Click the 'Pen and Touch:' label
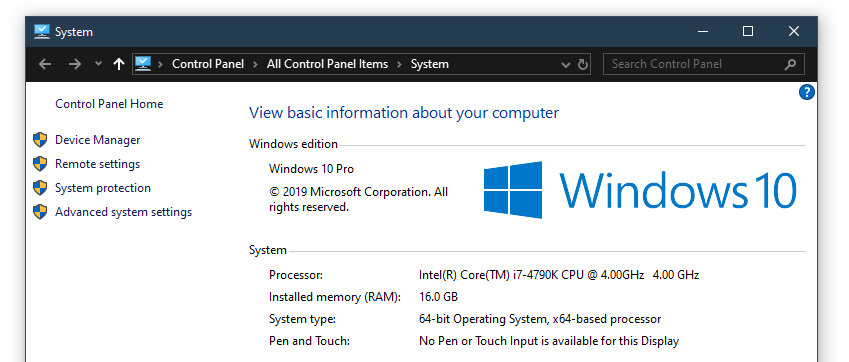Viewport: 849px width, 362px height. 309,341
